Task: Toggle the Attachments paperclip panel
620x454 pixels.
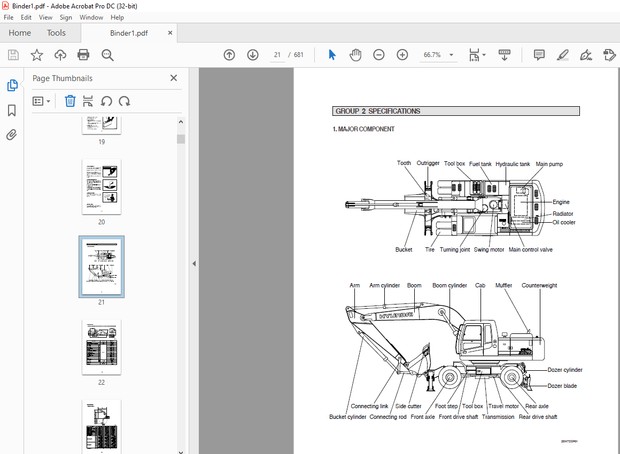Action: tap(12, 133)
